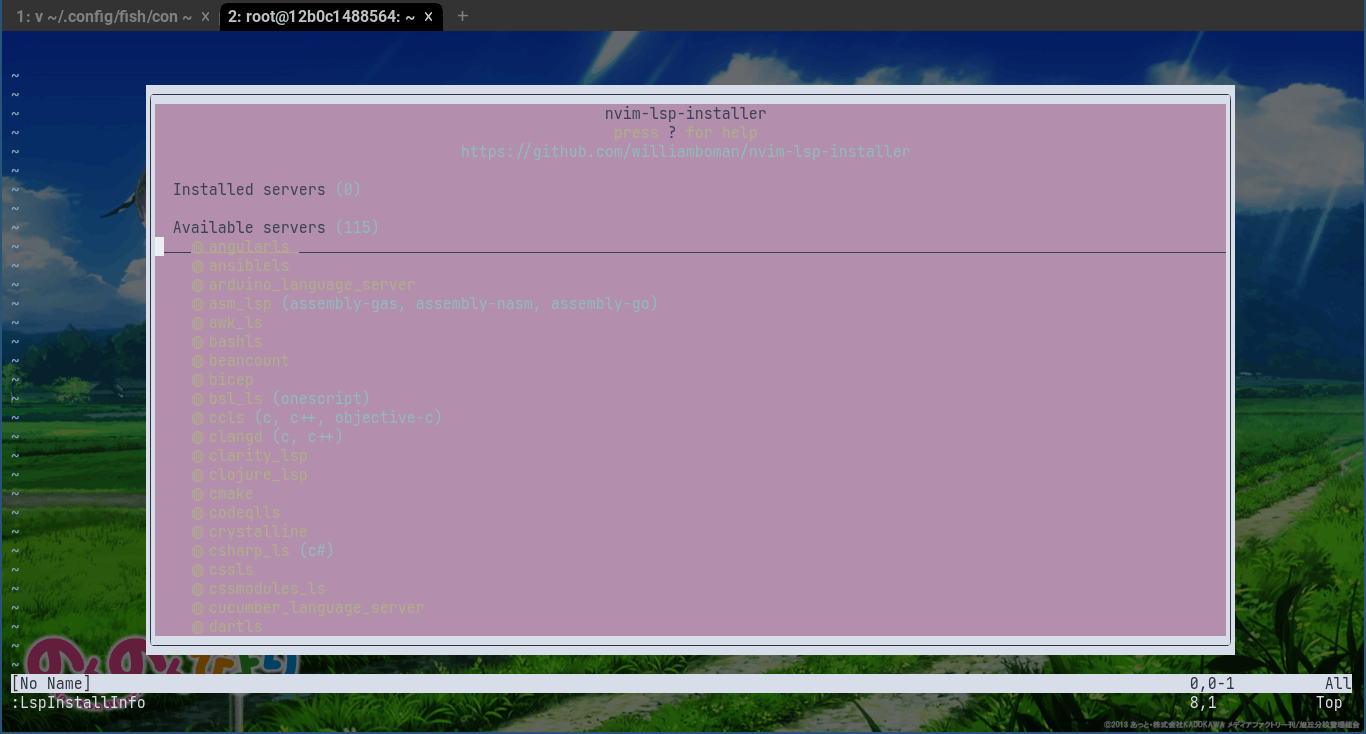Click the clarity_lsp server icon
The height and width of the screenshot is (734, 1366).
click(x=198, y=456)
